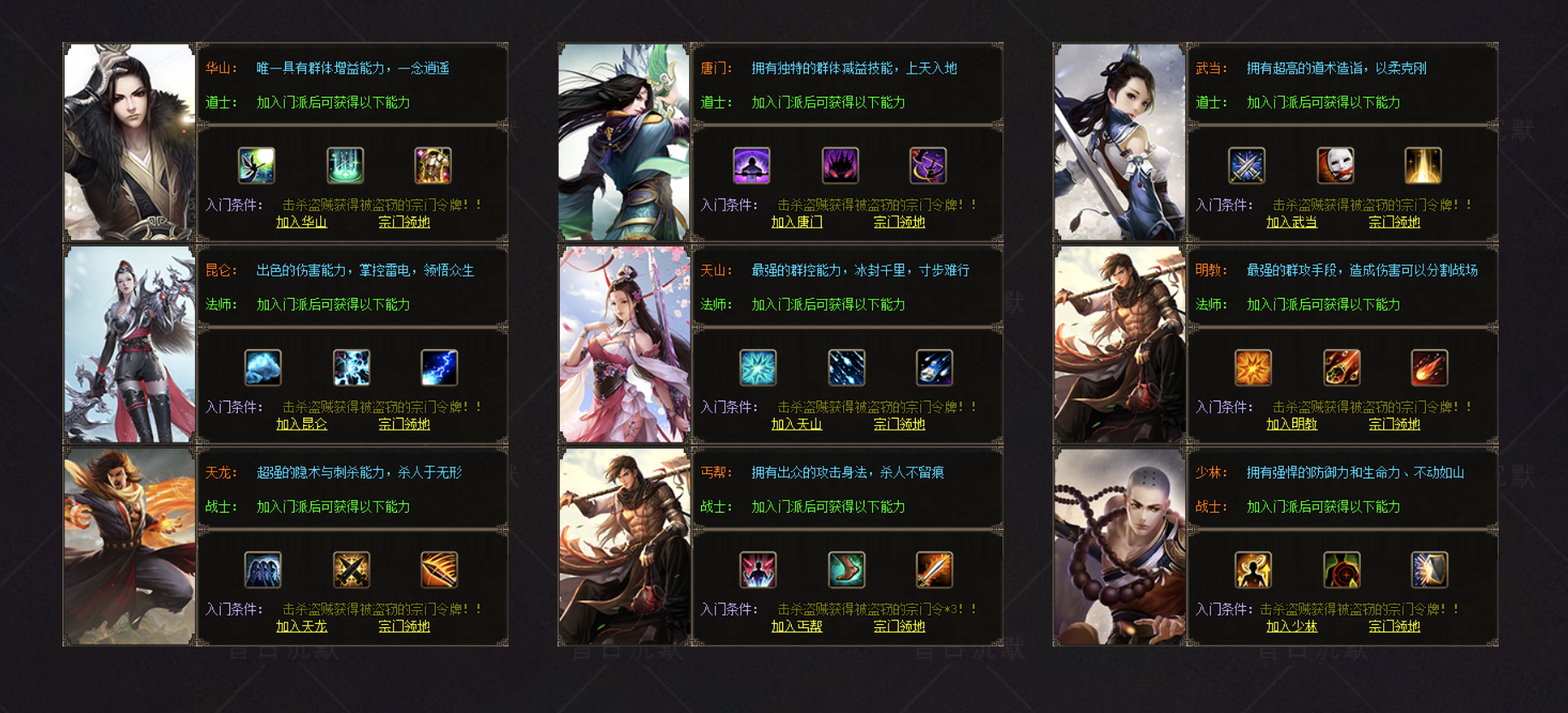Viewport: 1568px width, 713px height.
Task: Choose the white mask skill icon under 武当
Action: click(1335, 165)
